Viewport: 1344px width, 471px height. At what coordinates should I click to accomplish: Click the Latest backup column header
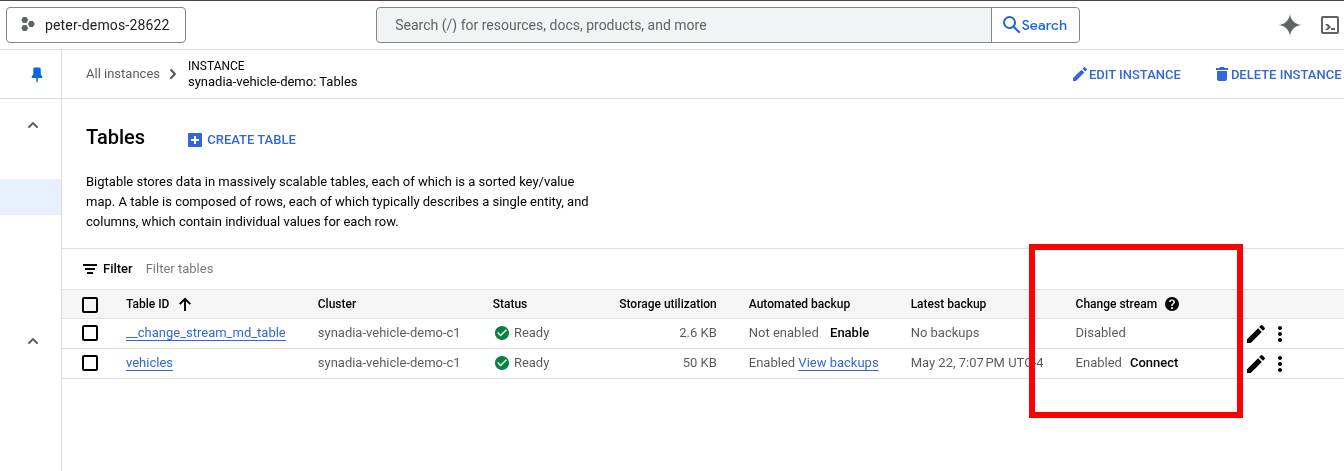pos(948,304)
